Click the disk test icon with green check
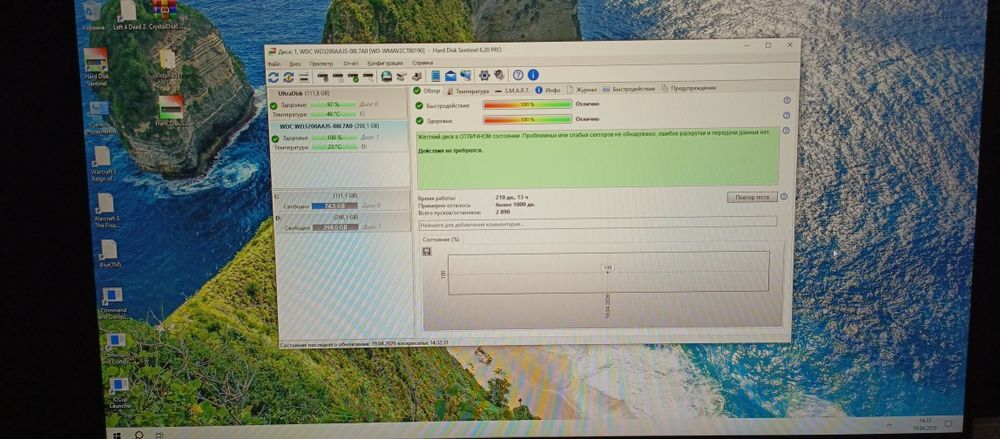Screen dimensions: 1000x439 point(353,77)
